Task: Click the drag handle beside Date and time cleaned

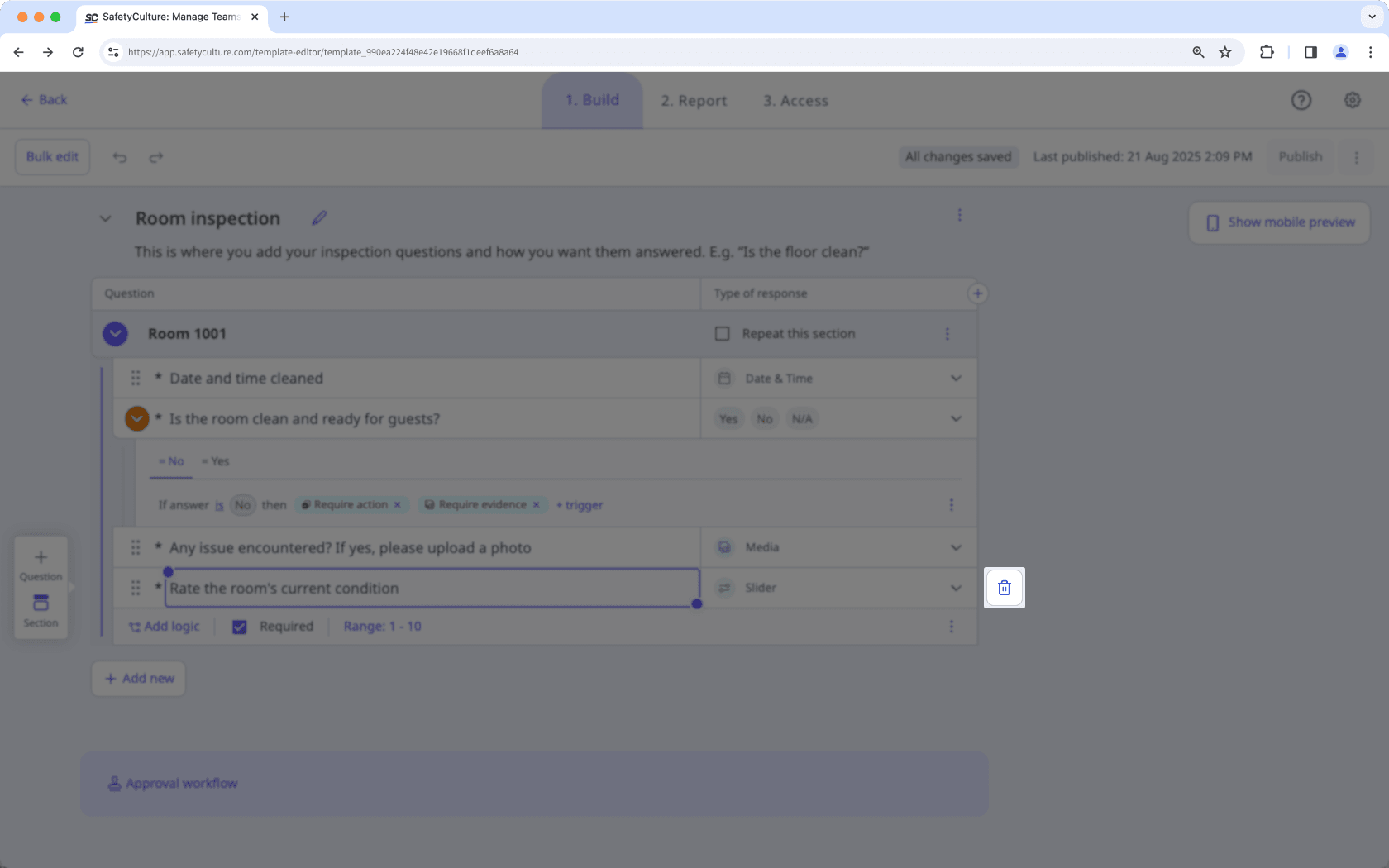Action: 136,378
